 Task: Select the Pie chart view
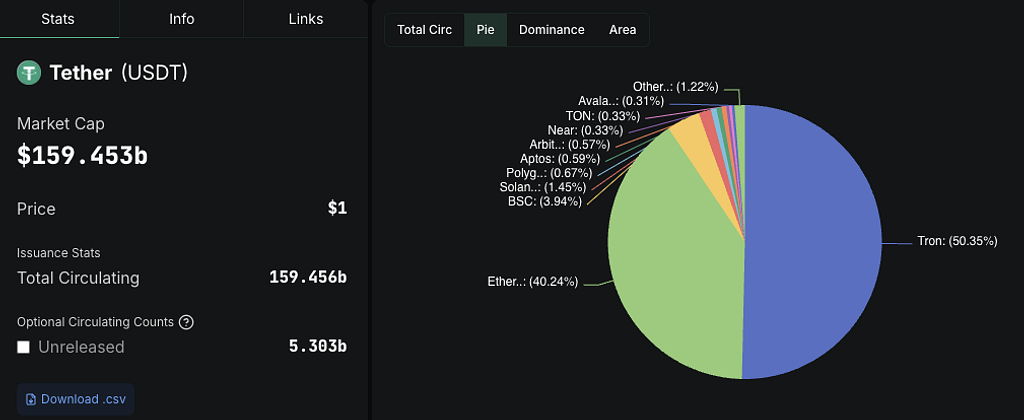click(486, 30)
